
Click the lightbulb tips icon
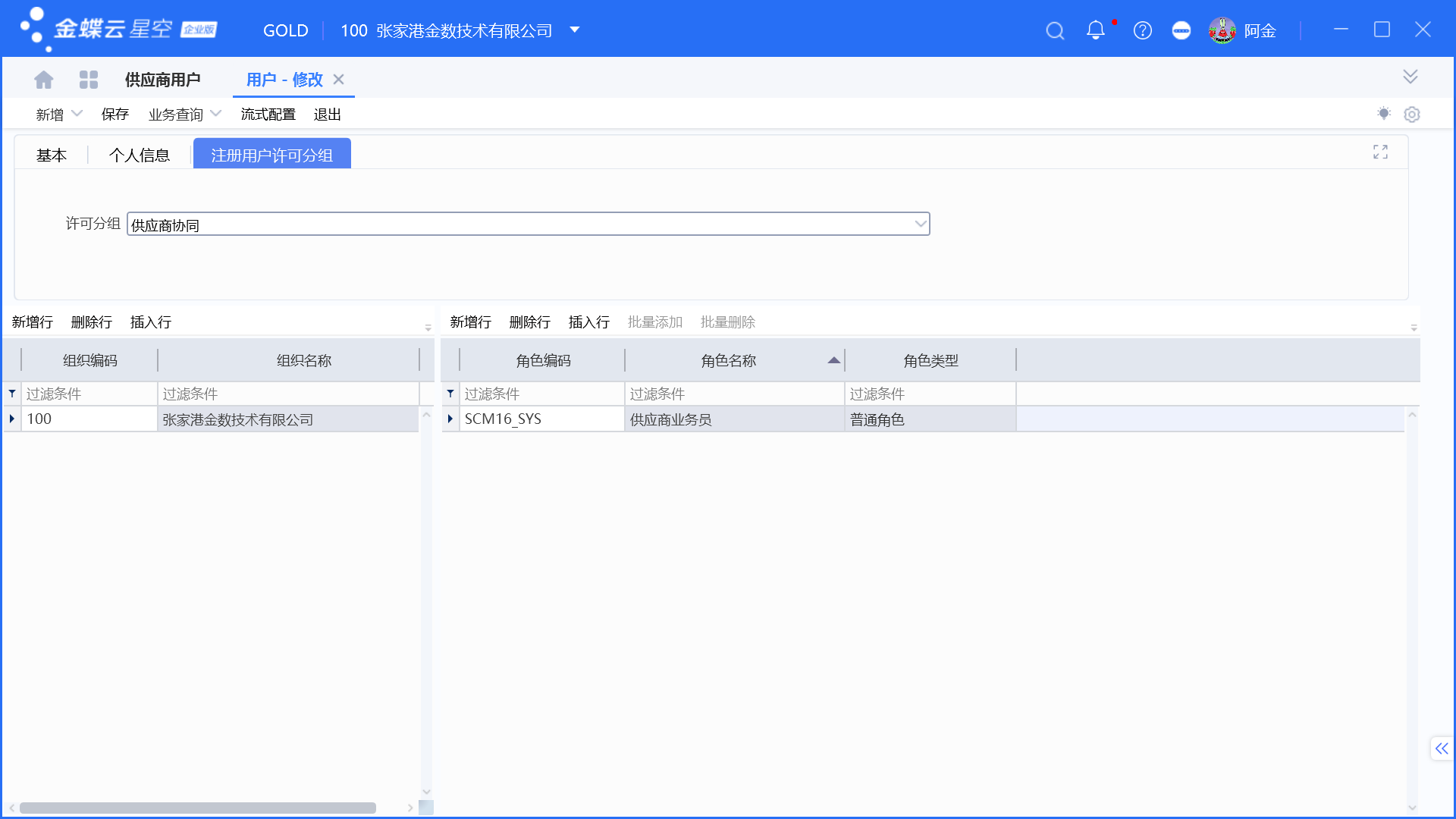pyautogui.click(x=1384, y=114)
